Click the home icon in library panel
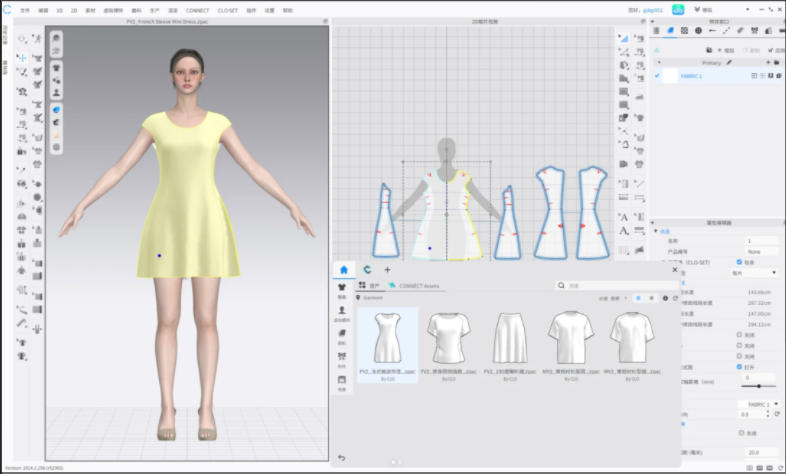Viewport: 786px width, 474px height. pos(344,270)
